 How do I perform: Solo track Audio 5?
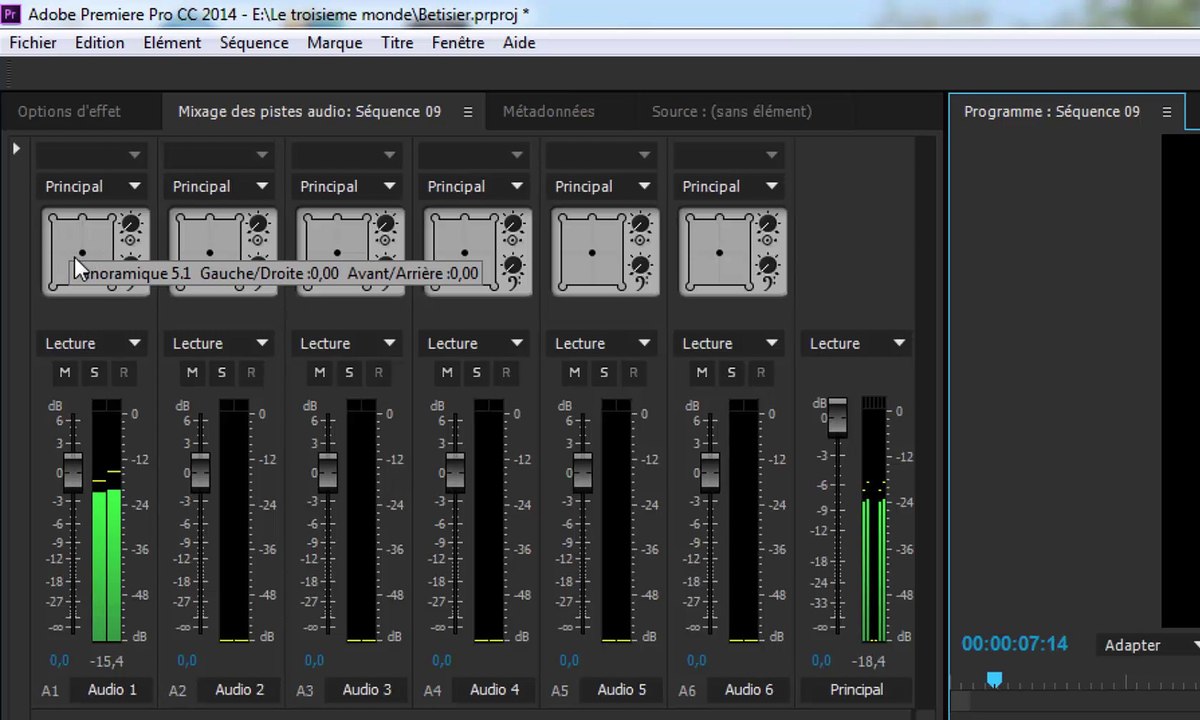point(604,373)
